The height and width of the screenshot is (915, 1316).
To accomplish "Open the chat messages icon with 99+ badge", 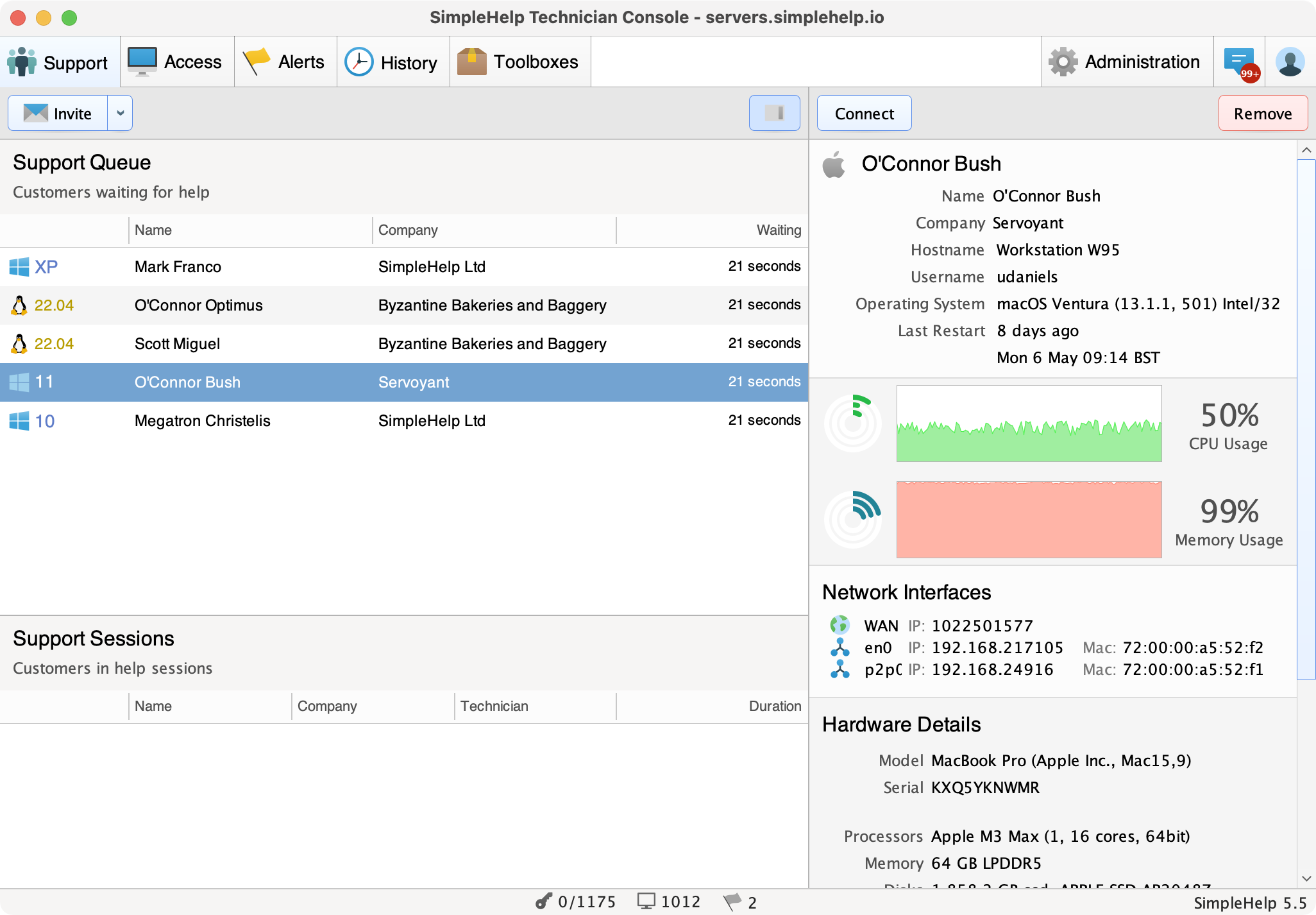I will click(1240, 63).
